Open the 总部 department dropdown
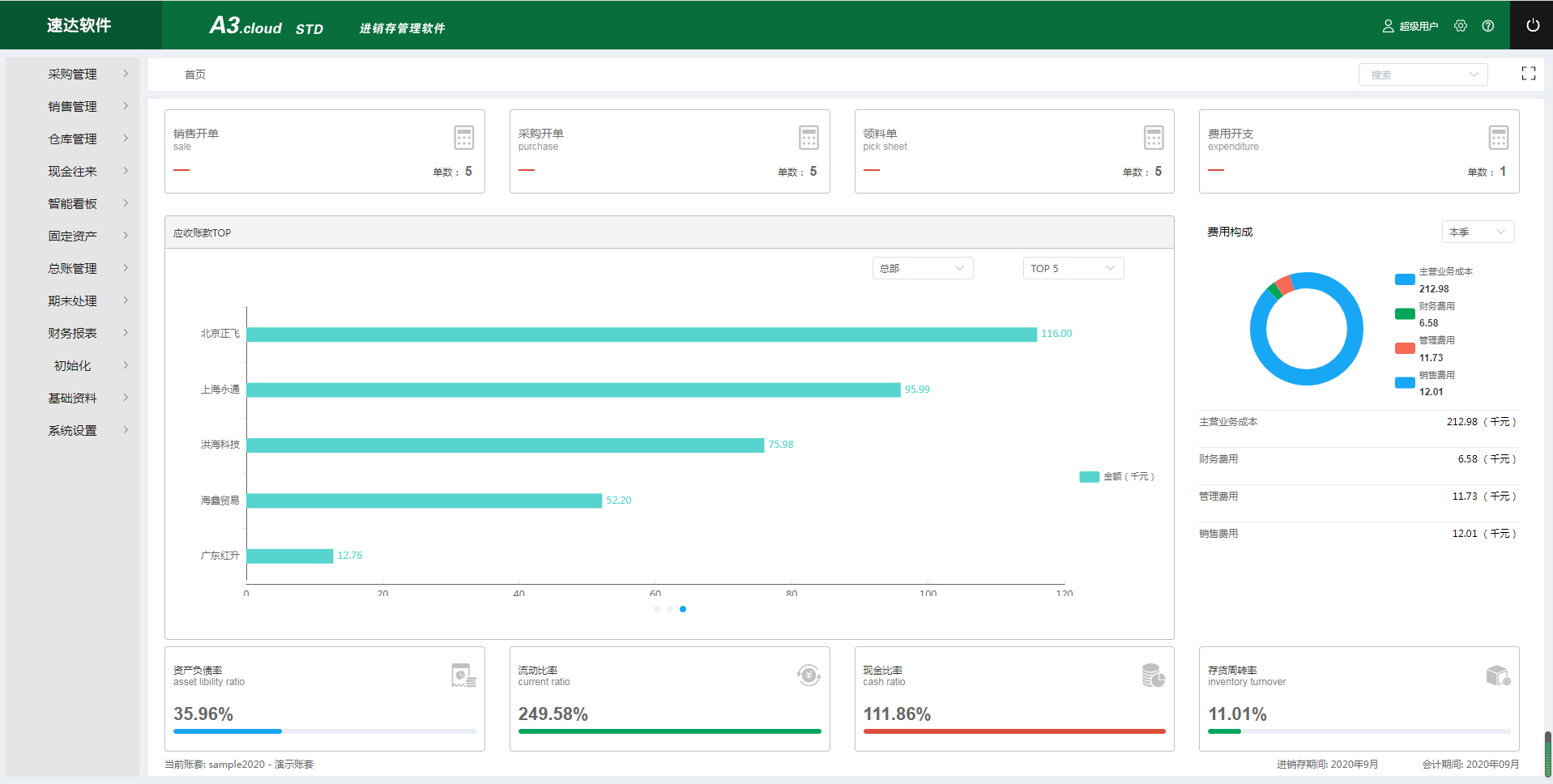Viewport: 1553px width, 784px height. click(922, 268)
